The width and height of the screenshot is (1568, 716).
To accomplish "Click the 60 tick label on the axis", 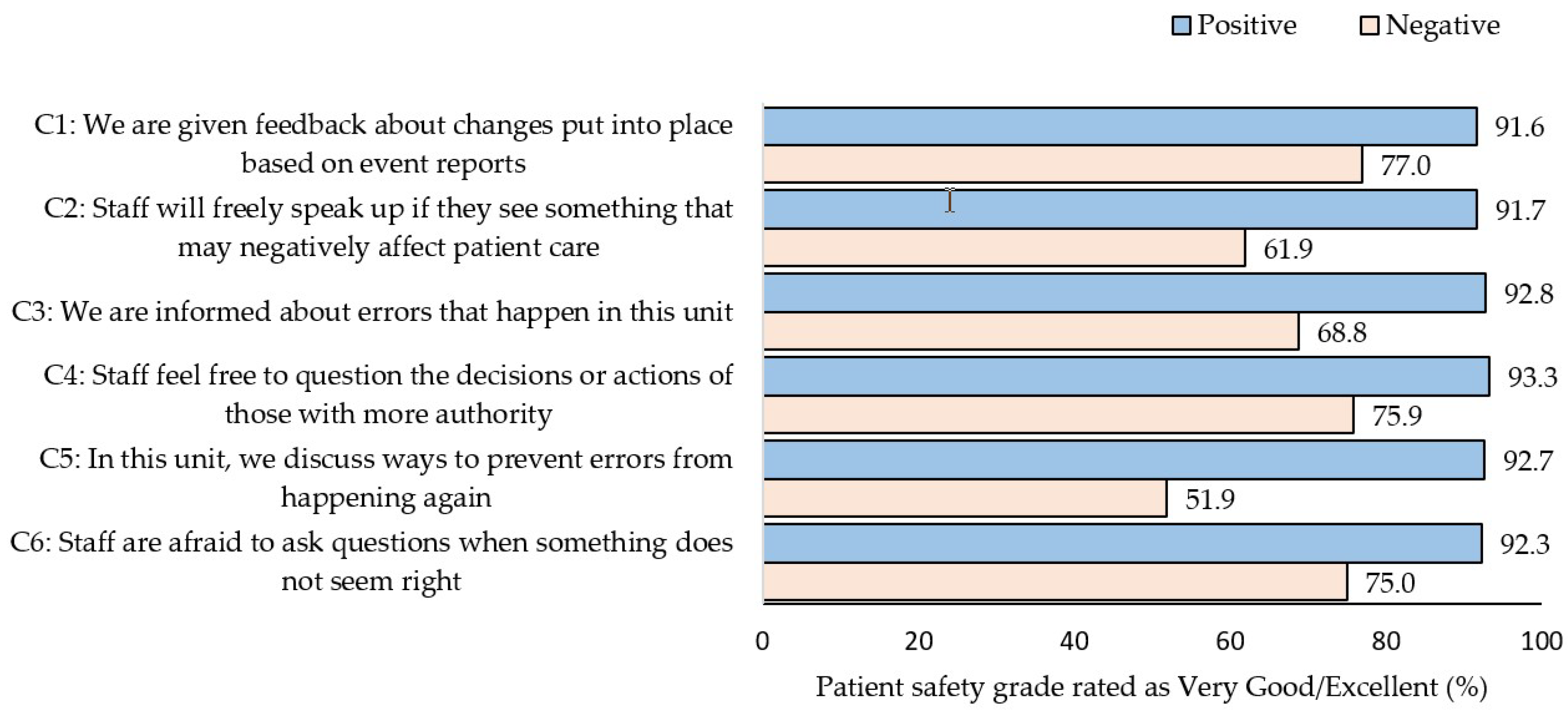I will (x=1230, y=642).
